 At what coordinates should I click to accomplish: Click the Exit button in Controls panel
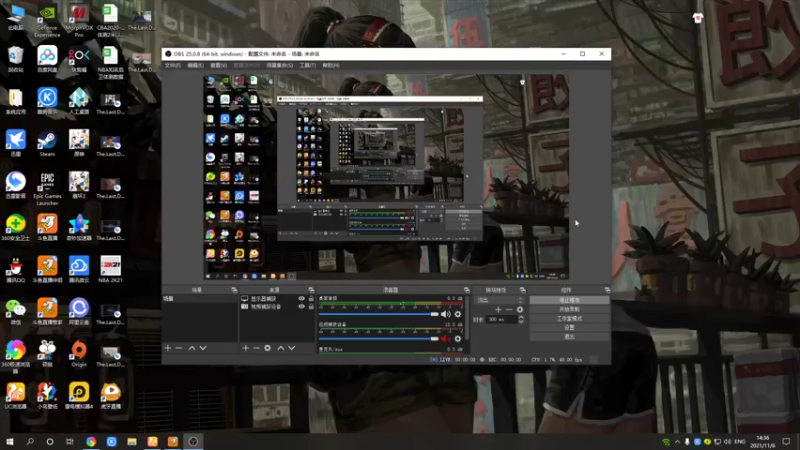(x=569, y=337)
